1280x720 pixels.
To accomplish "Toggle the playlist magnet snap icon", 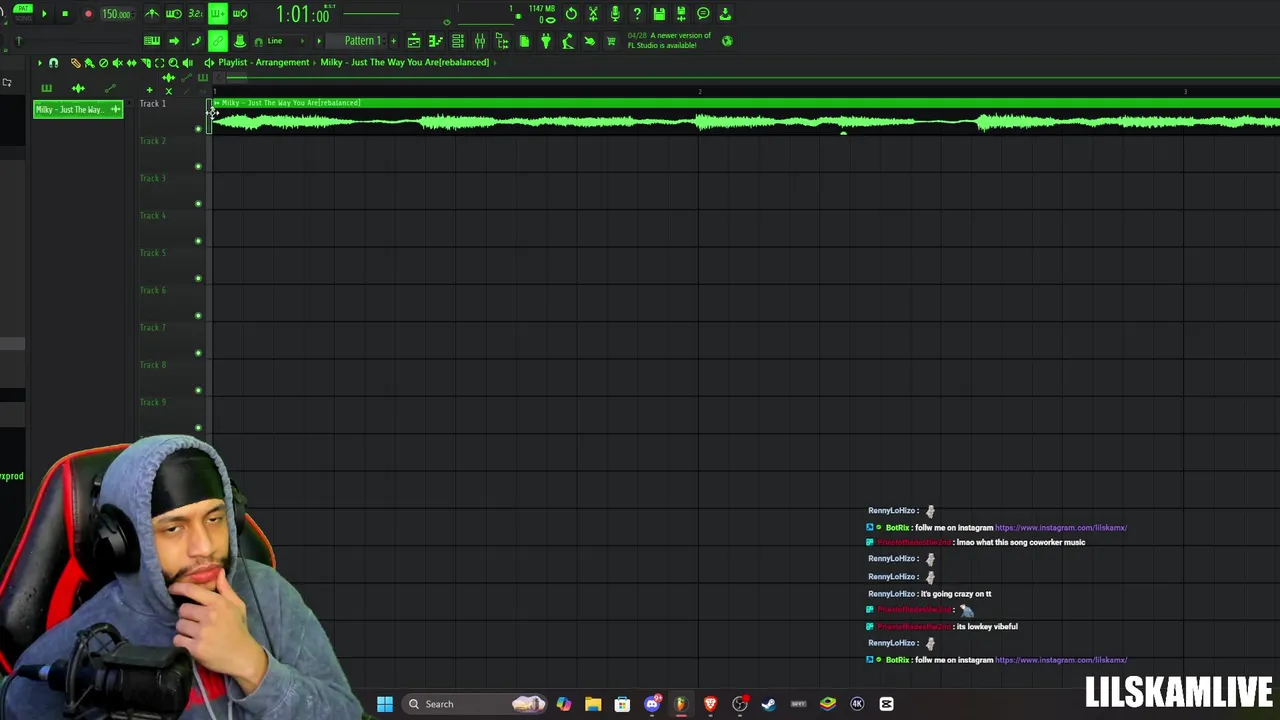I will click(x=54, y=62).
